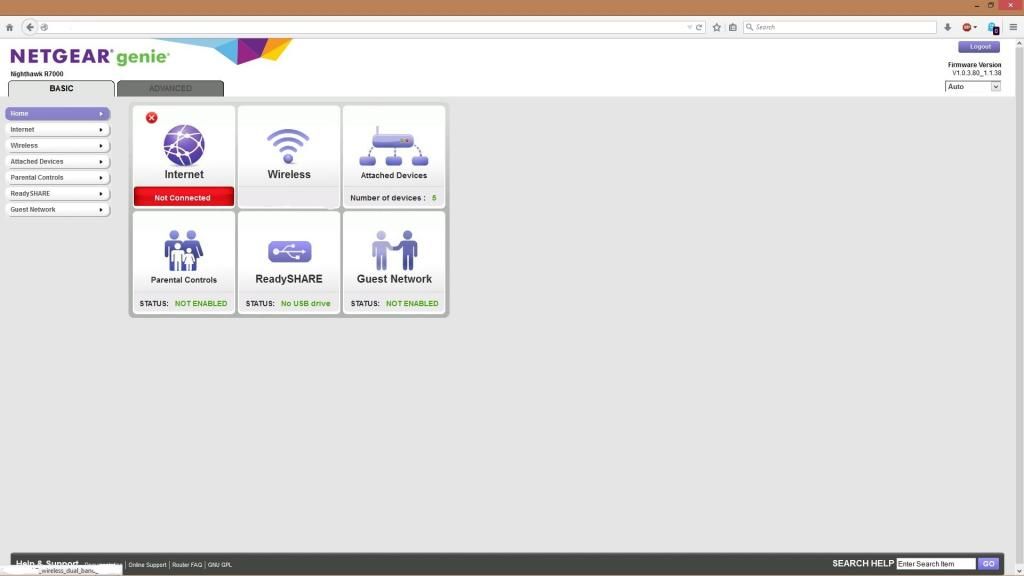The image size is (1024, 576).
Task: Click the site identity icon in address bar
Action: (x=44, y=27)
